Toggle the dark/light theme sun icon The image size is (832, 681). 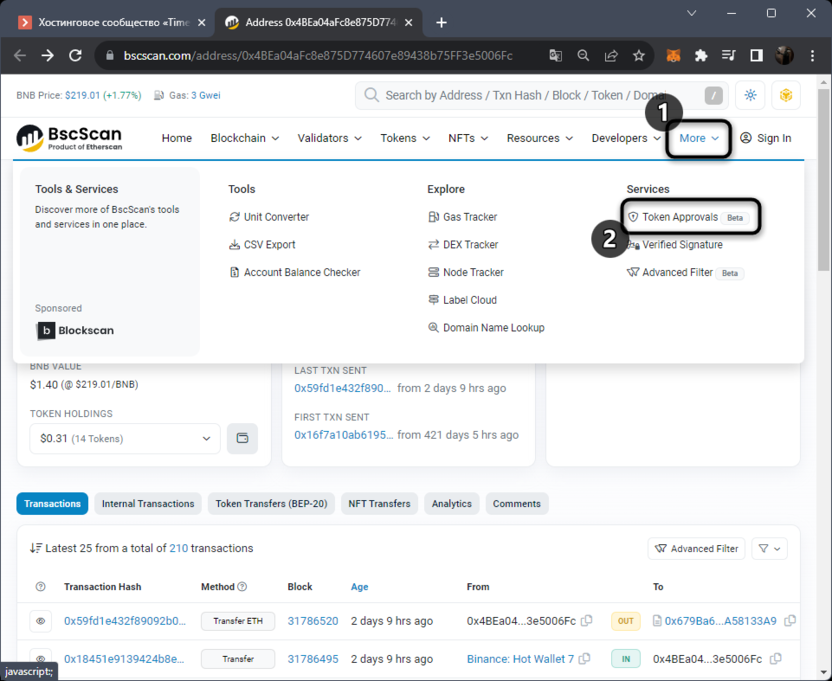(x=750, y=95)
